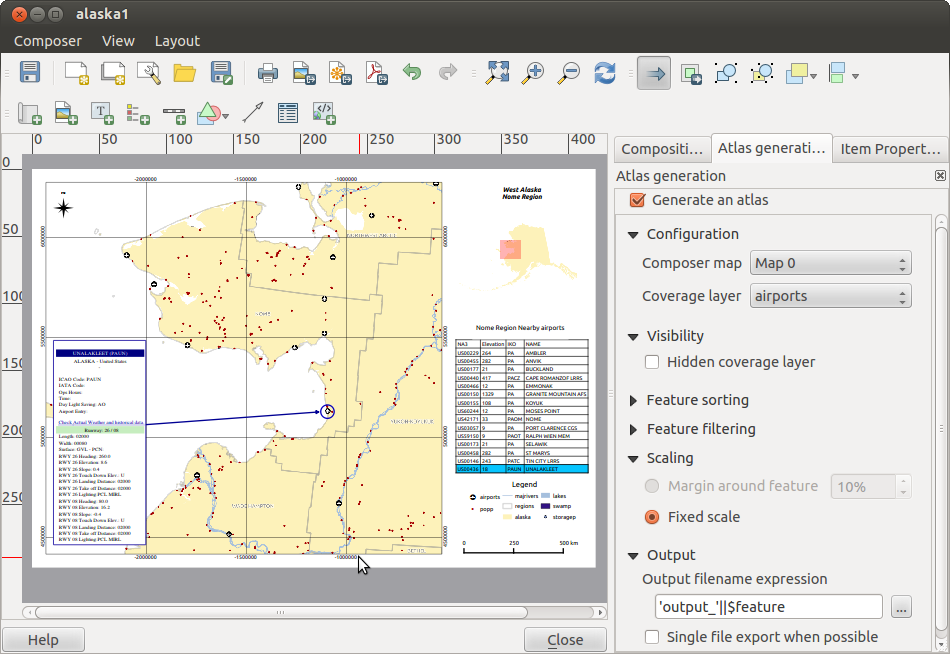Switch to the Item Properties tab

coord(889,149)
